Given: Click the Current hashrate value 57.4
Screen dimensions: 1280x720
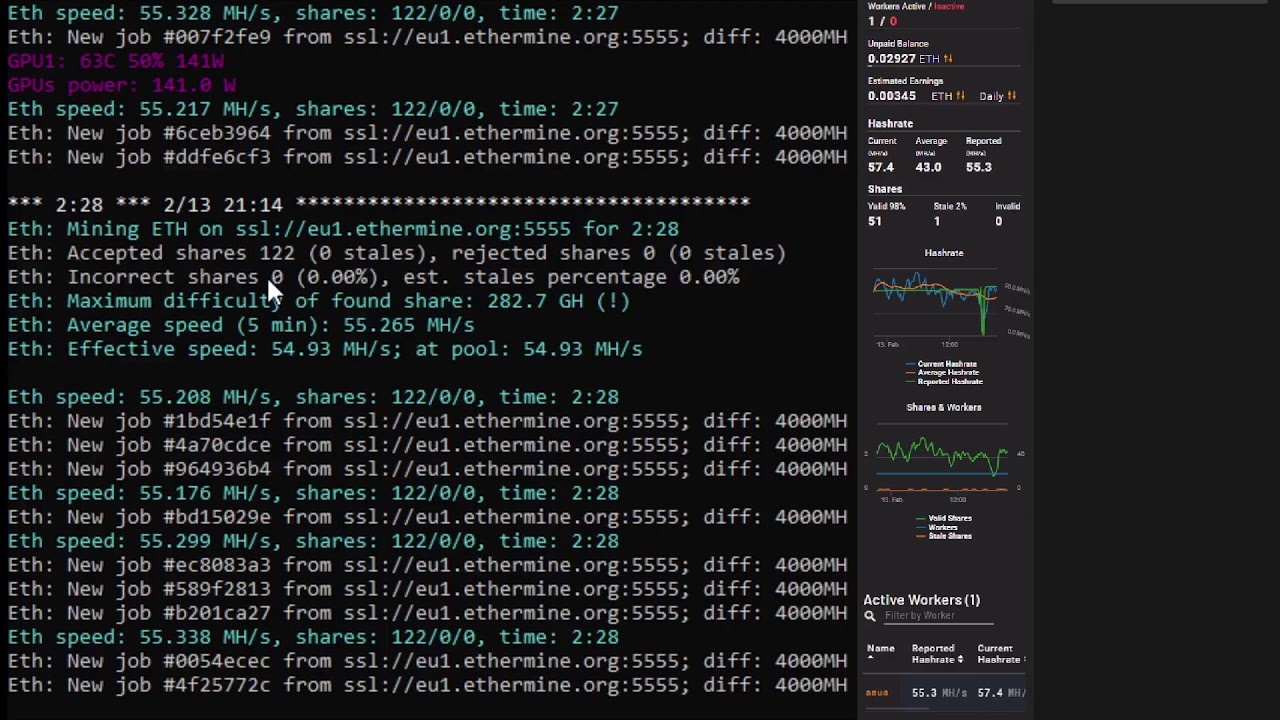Looking at the screenshot, I should point(880,167).
